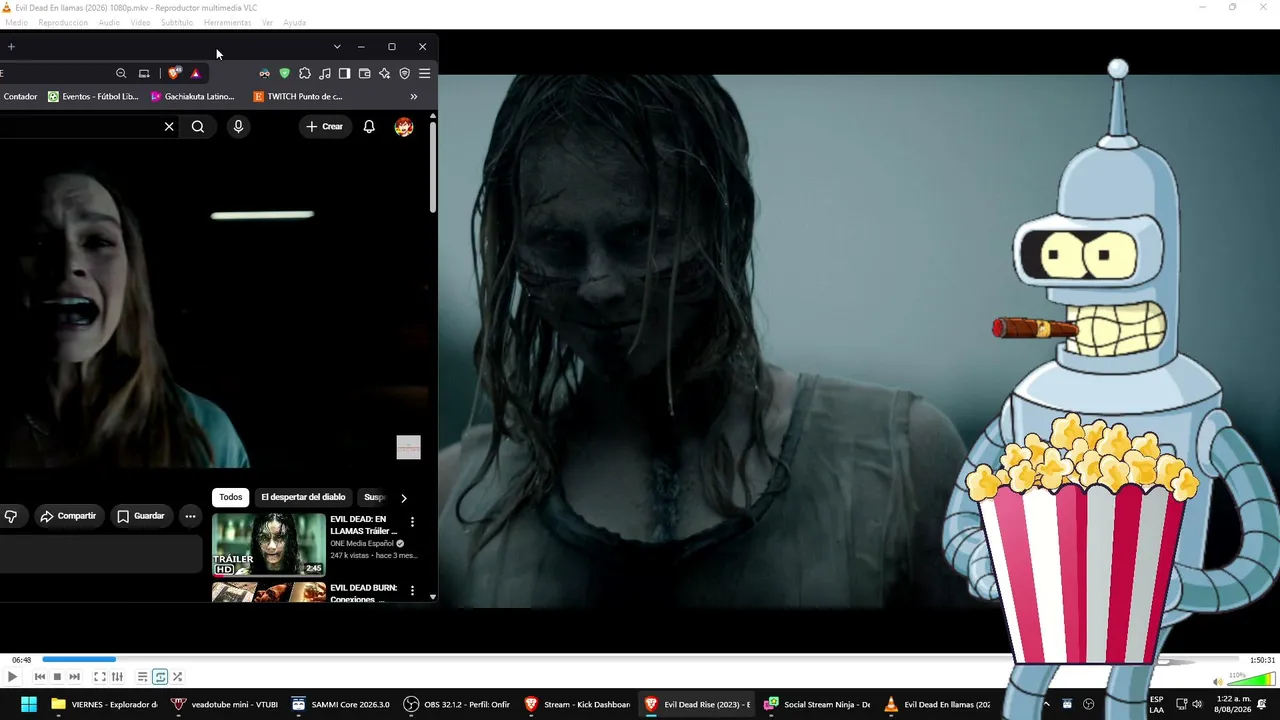This screenshot has height=720, width=1280.
Task: Open the Contador bookmark
Action: pos(20,97)
